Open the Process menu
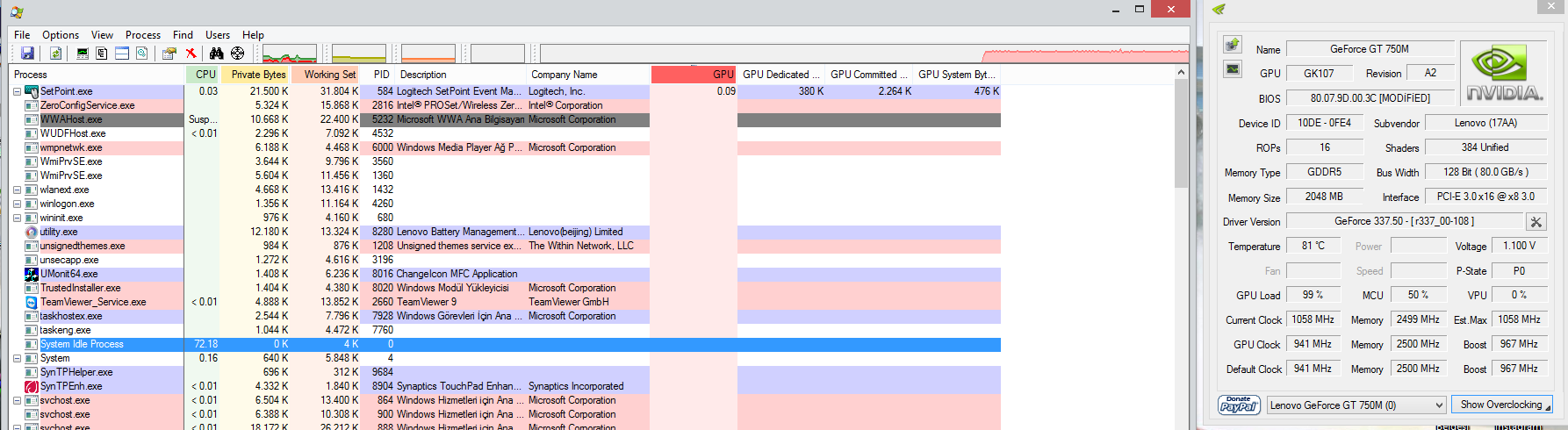 (143, 35)
